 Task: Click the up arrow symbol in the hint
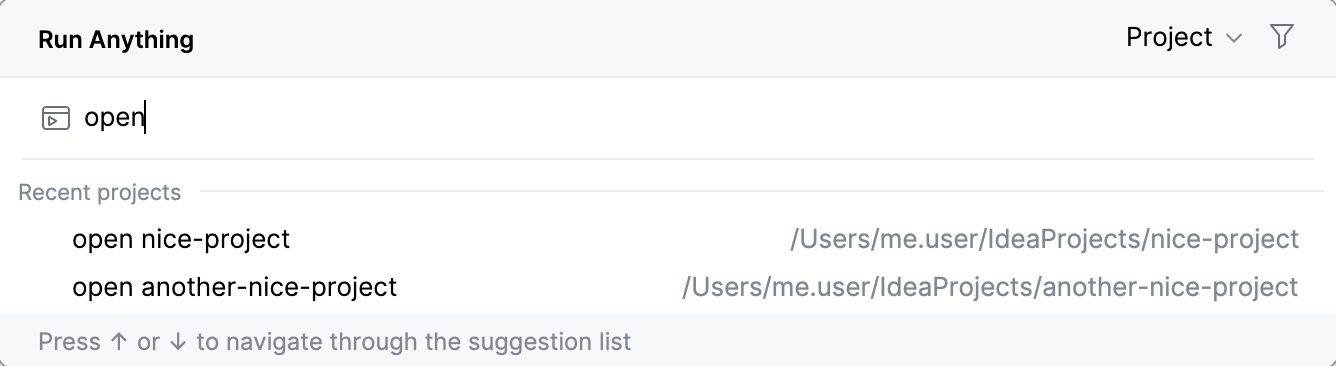coord(118,342)
